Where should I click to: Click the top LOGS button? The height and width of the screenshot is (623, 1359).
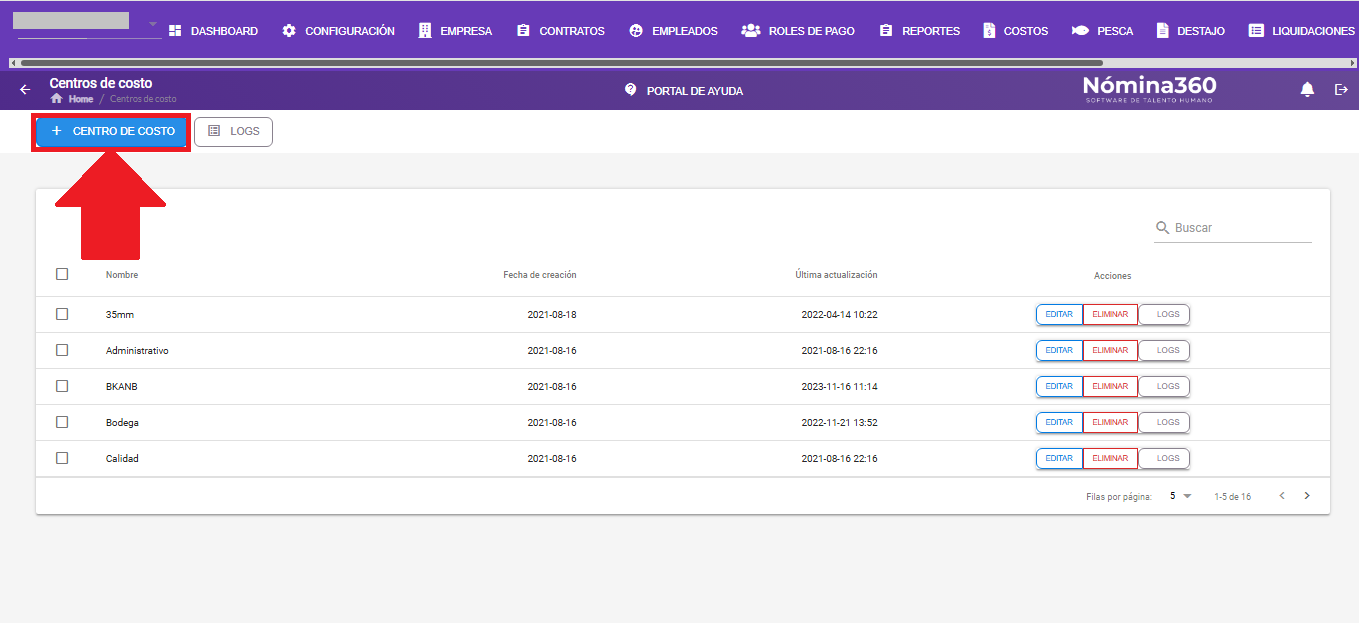[x=233, y=131]
